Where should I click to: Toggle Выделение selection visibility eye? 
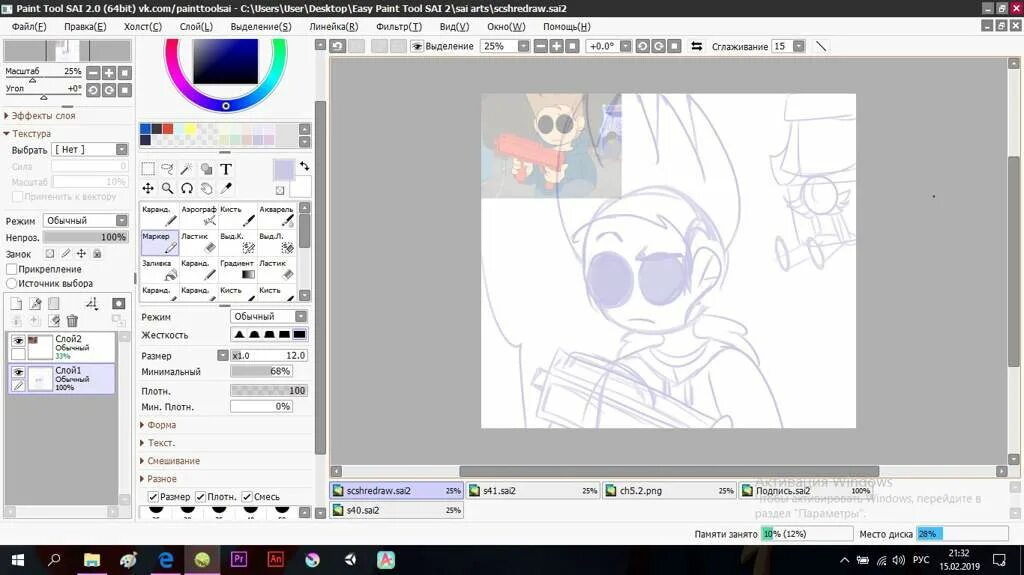416,46
